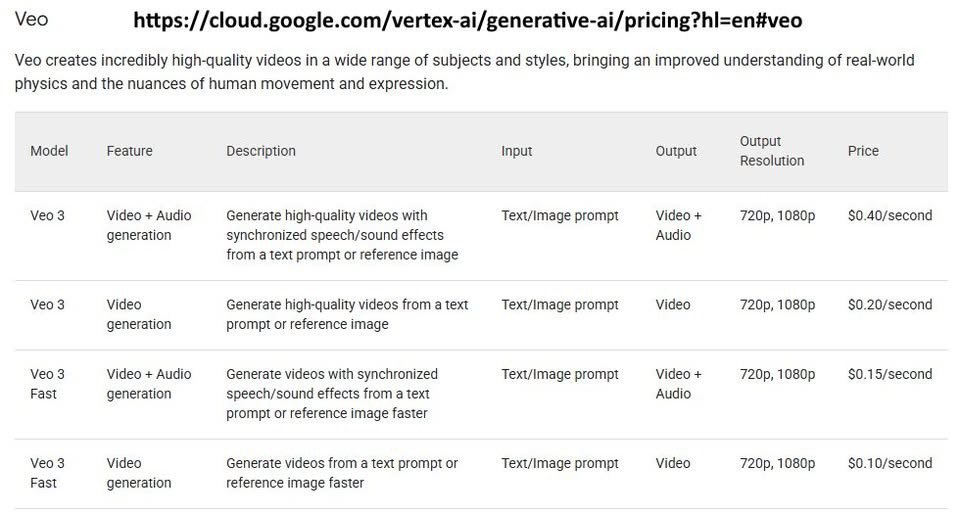Click the Veo section heading

(x=31, y=19)
